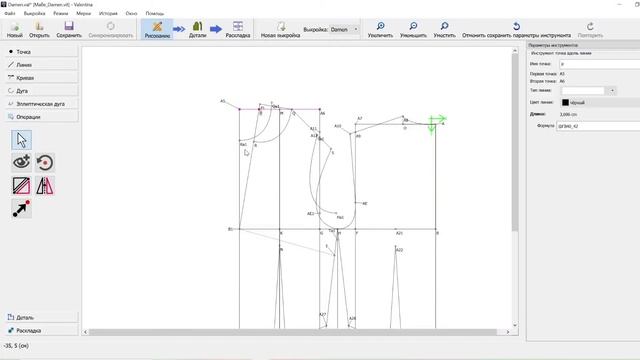Expand the Линия tools section

[x=42, y=65]
